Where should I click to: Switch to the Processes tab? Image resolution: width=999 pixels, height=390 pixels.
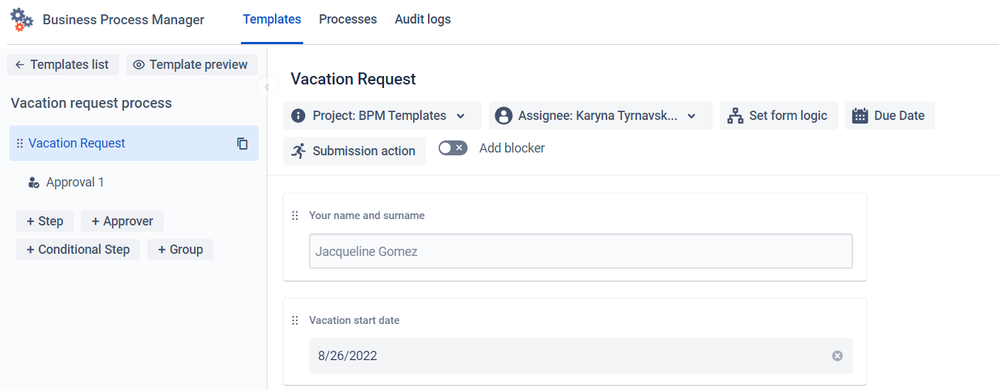coord(348,19)
